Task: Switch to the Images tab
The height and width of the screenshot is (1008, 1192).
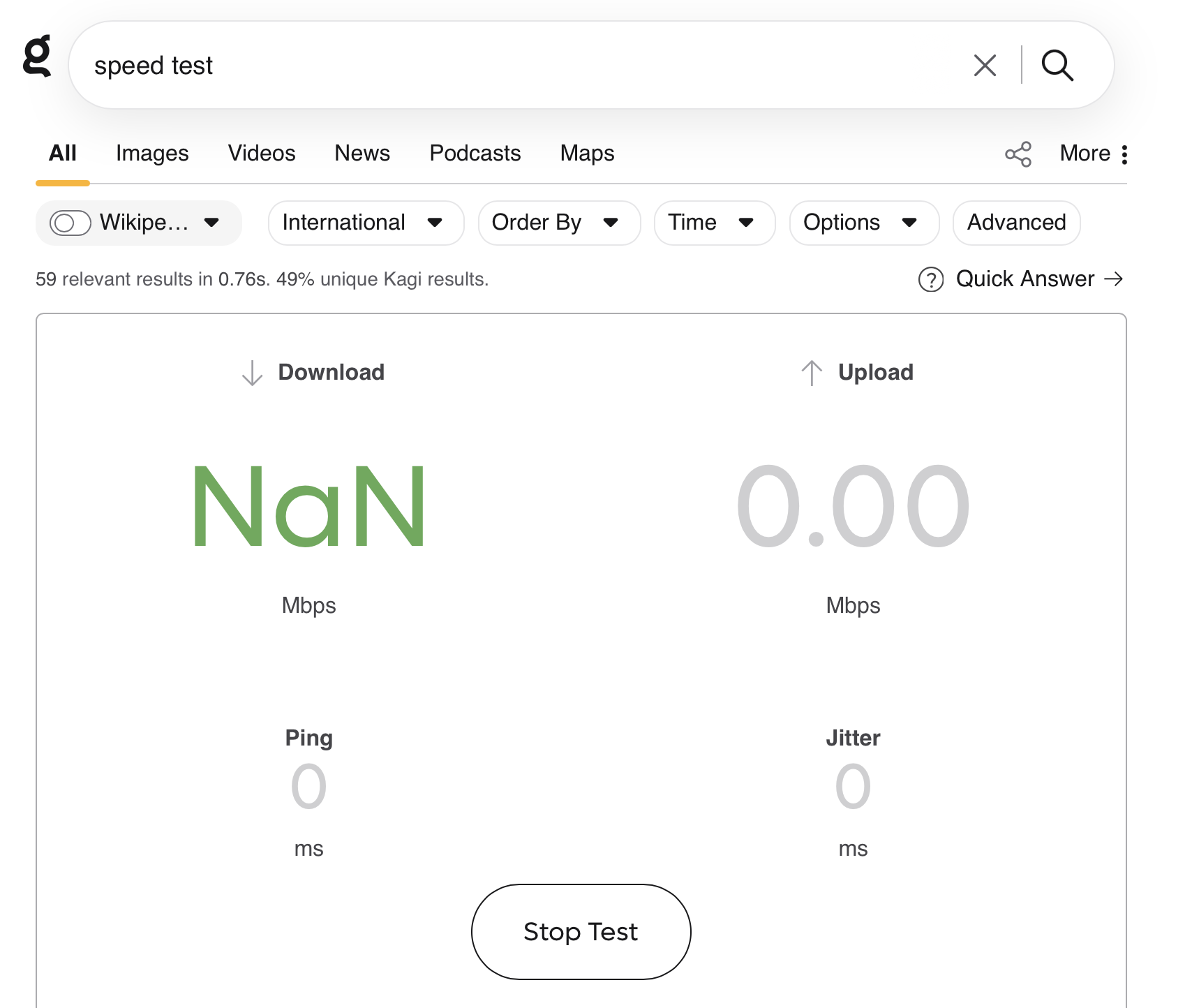Action: [x=152, y=153]
